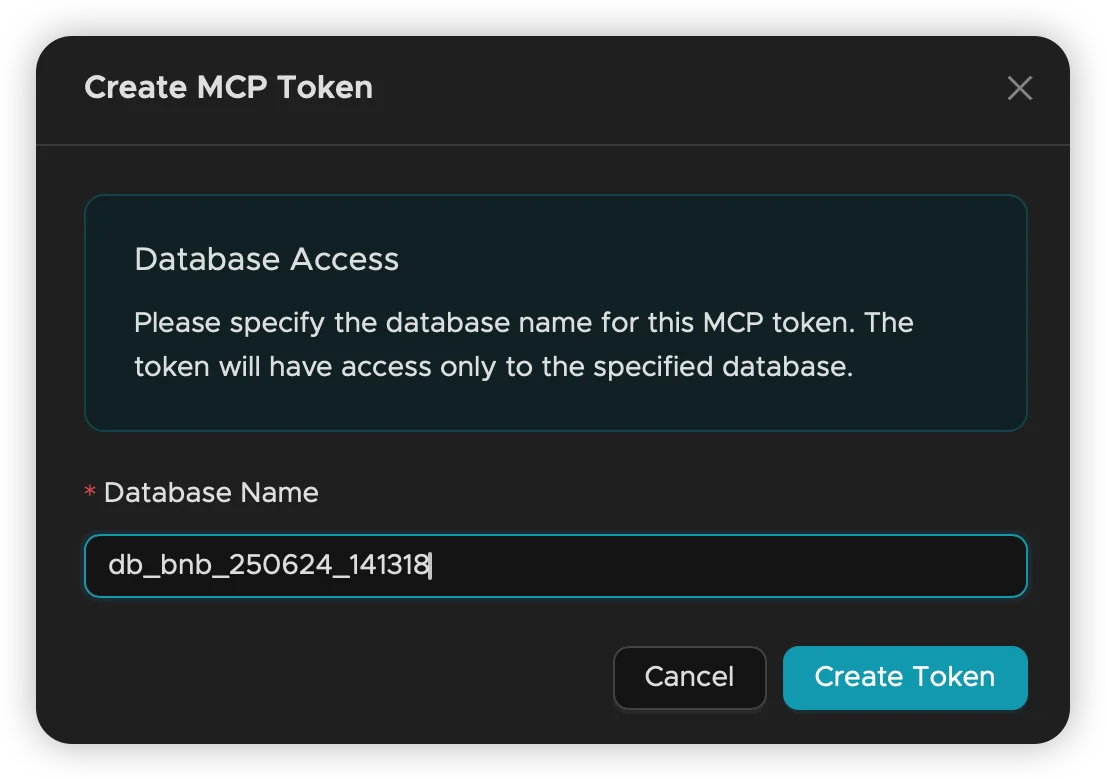The width and height of the screenshot is (1106, 780).
Task: Click empty dialog area left of Cancel
Action: (x=350, y=677)
